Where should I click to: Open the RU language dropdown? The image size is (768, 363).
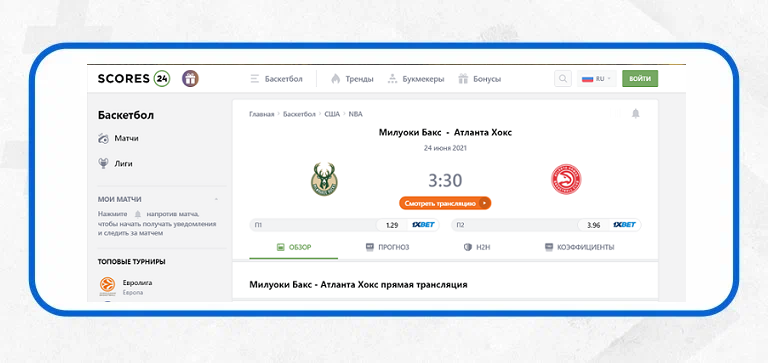(597, 78)
